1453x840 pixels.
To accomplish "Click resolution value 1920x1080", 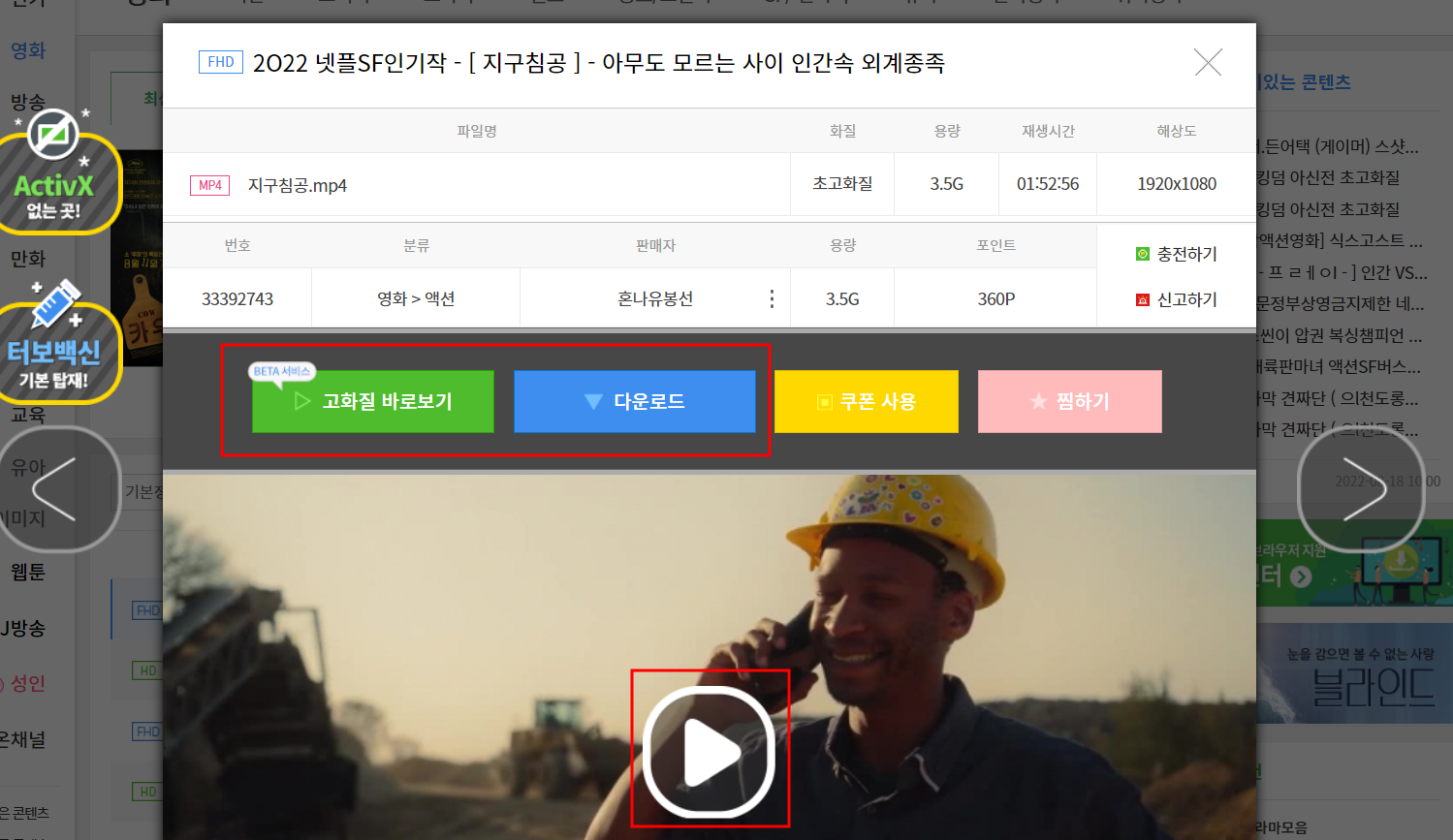I will [1177, 184].
